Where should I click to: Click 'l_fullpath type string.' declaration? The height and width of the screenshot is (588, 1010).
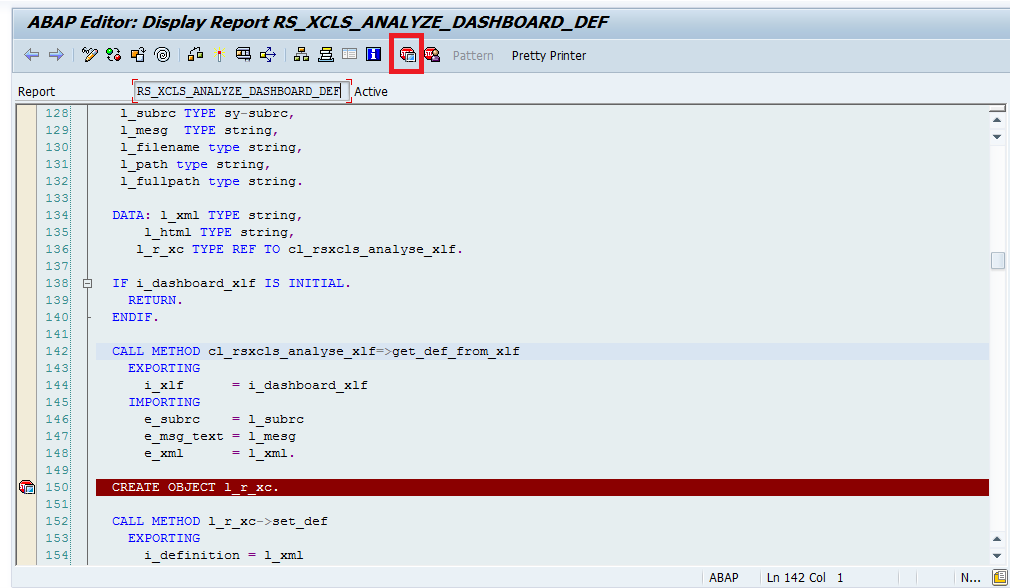coord(211,182)
